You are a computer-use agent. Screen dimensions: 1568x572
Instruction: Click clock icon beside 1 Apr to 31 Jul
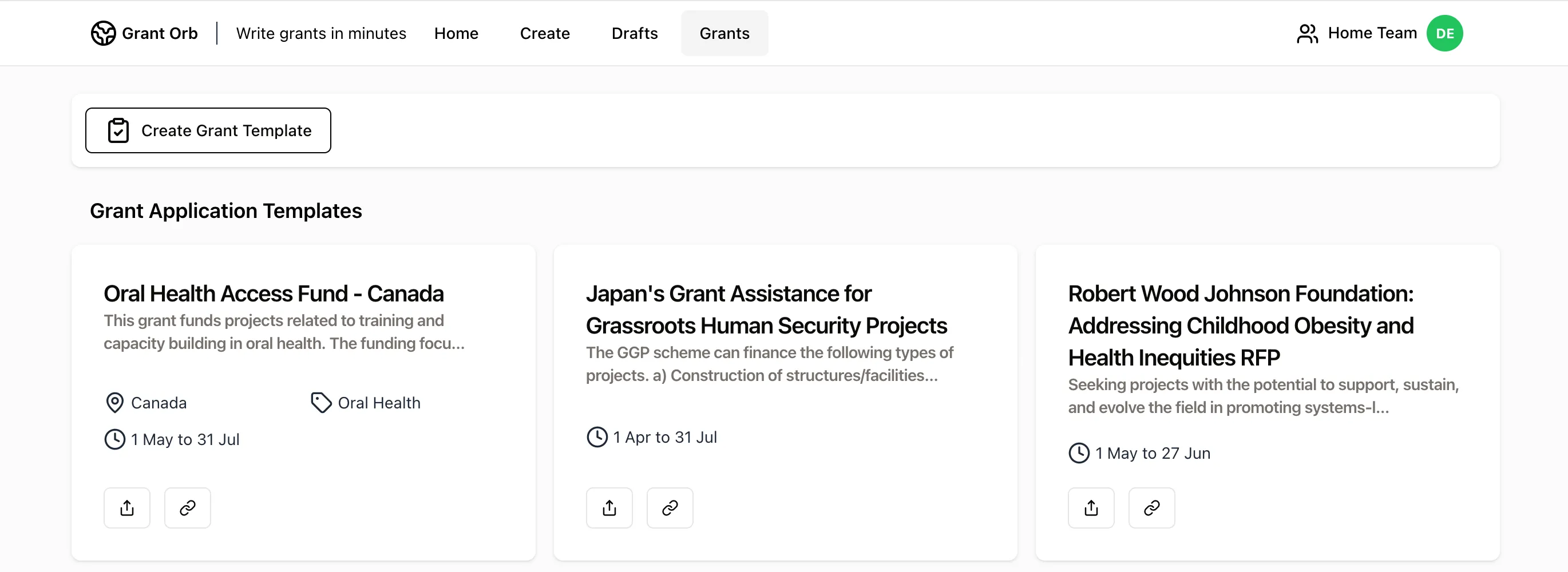[596, 437]
